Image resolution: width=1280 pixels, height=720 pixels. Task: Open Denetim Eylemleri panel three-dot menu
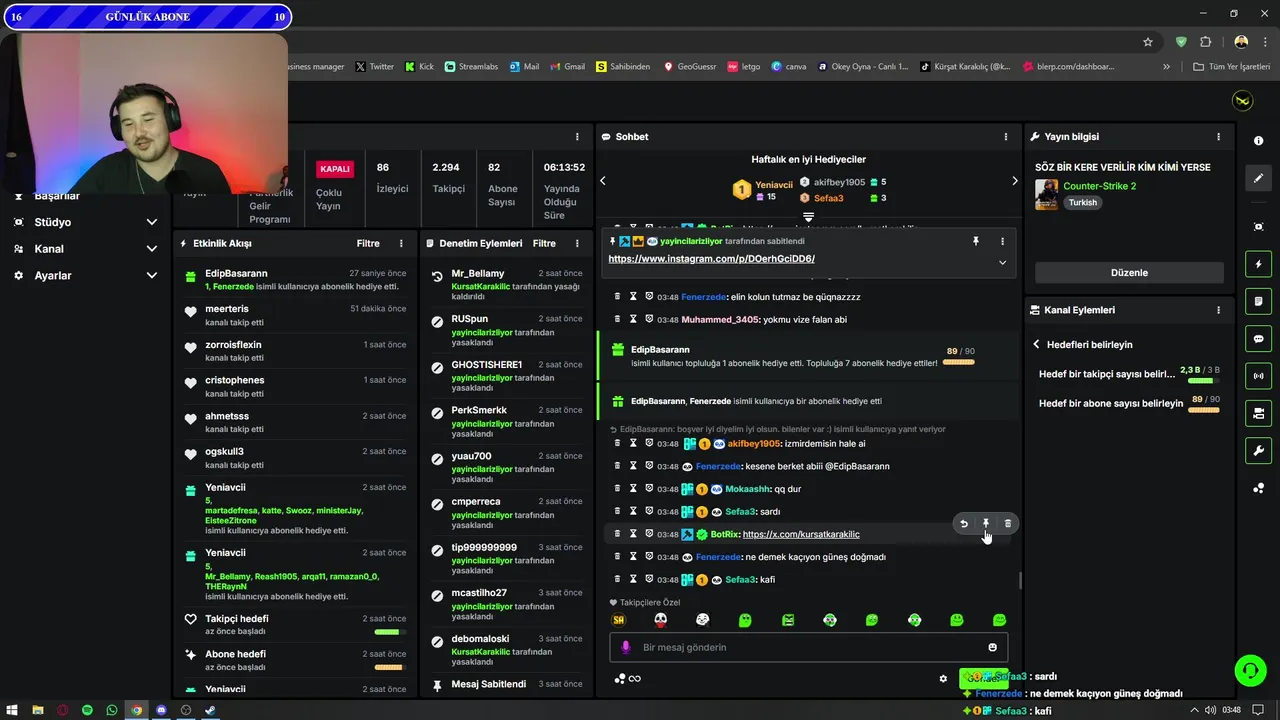pyautogui.click(x=577, y=243)
